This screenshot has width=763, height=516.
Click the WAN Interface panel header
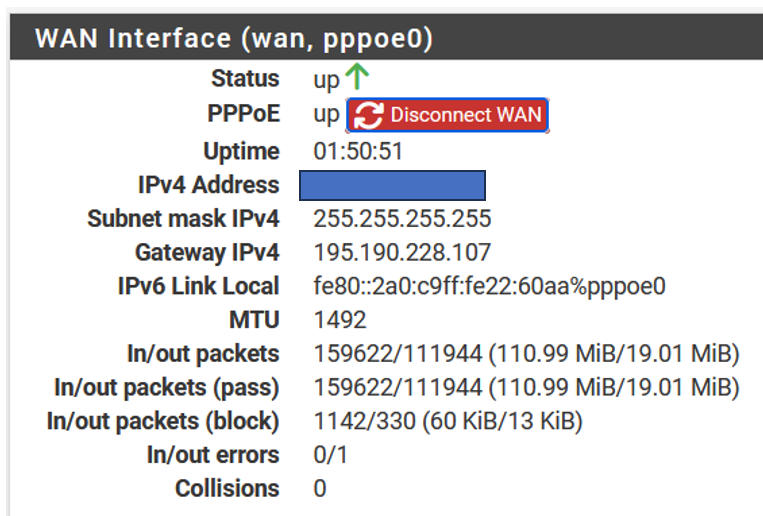[234, 39]
